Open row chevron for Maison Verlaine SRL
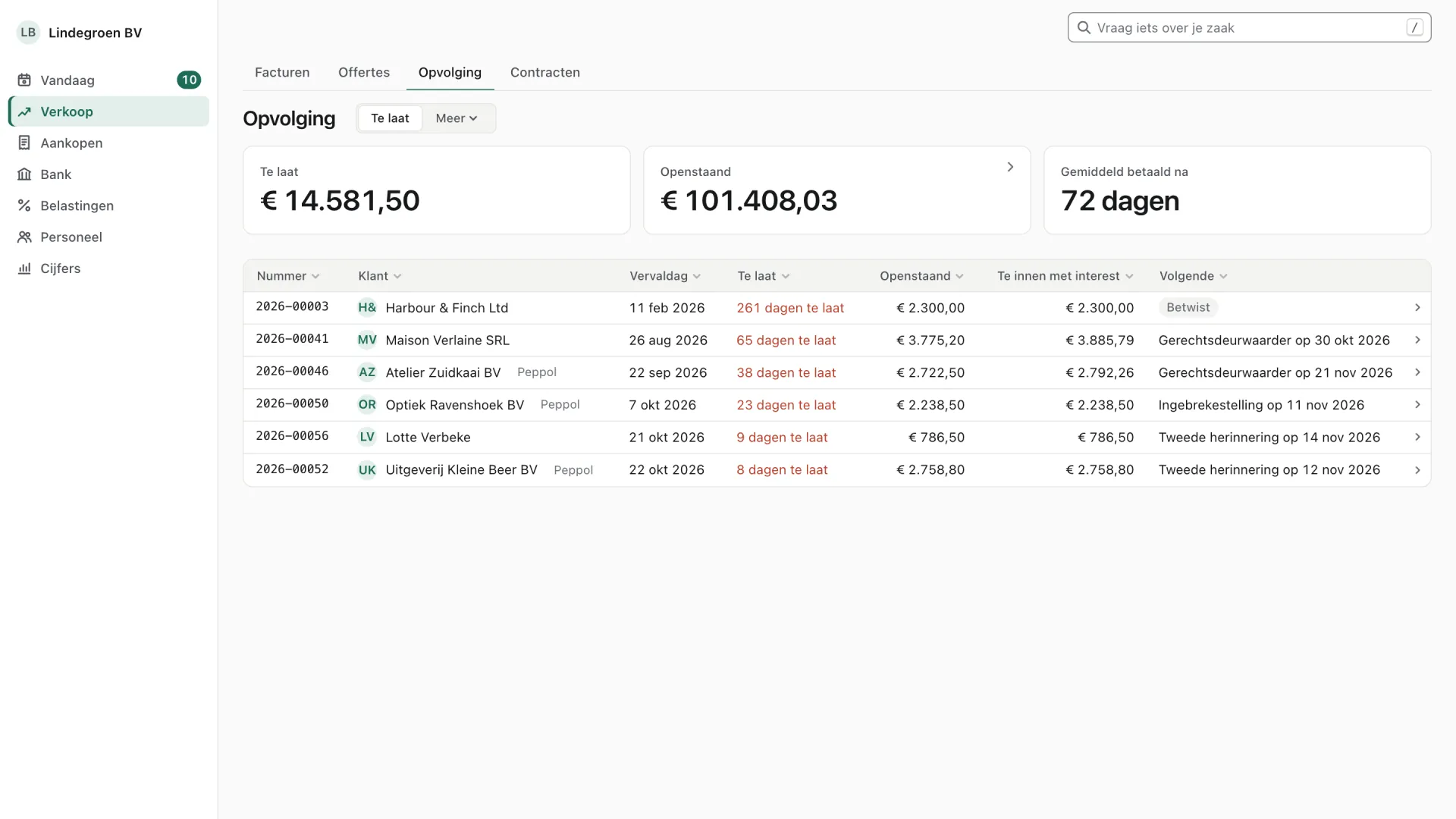 tap(1417, 340)
